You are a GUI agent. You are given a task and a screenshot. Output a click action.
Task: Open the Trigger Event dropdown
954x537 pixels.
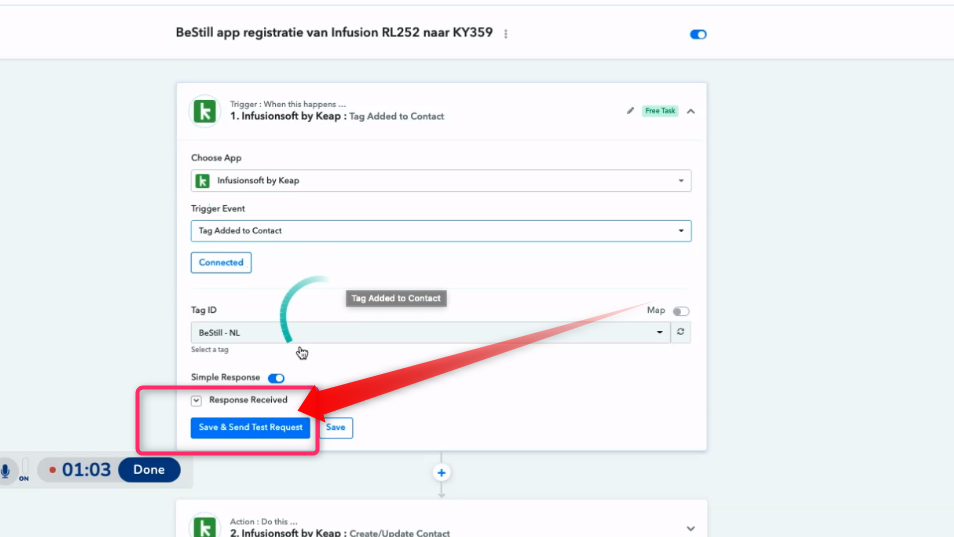[440, 231]
